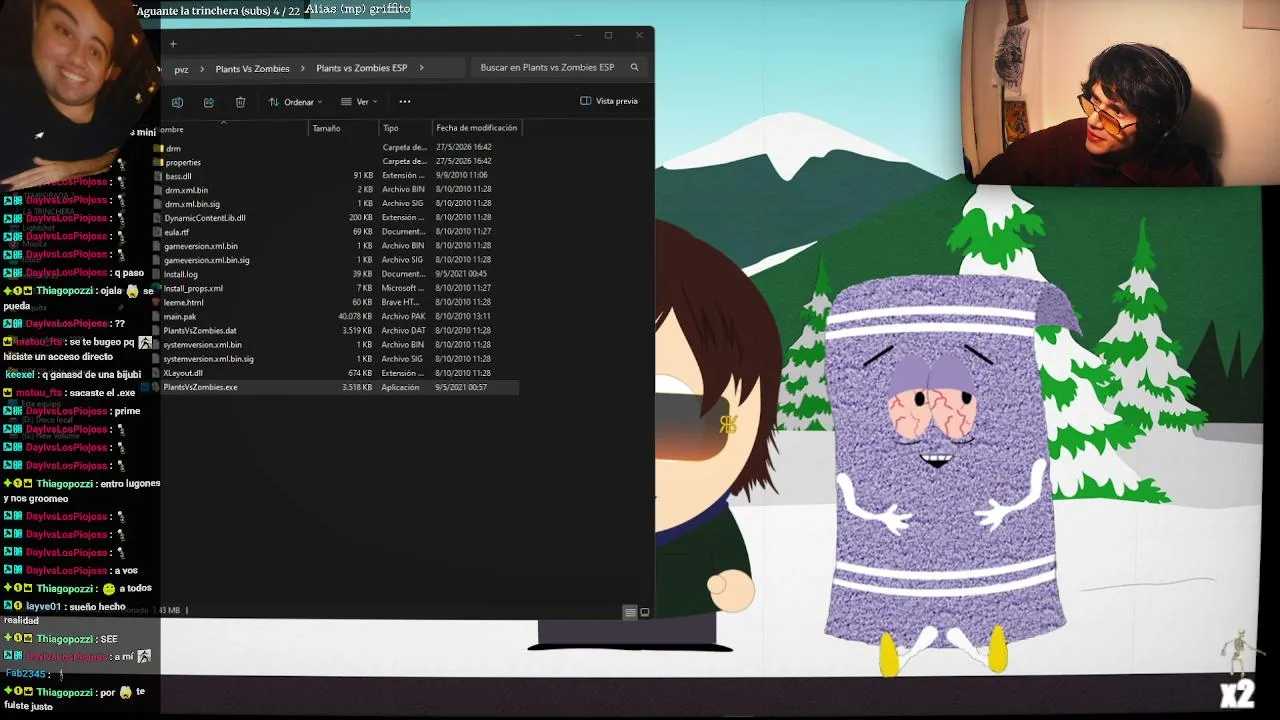Select file gameversion.xml.bin
Screen dimensions: 1280x720
pos(201,246)
